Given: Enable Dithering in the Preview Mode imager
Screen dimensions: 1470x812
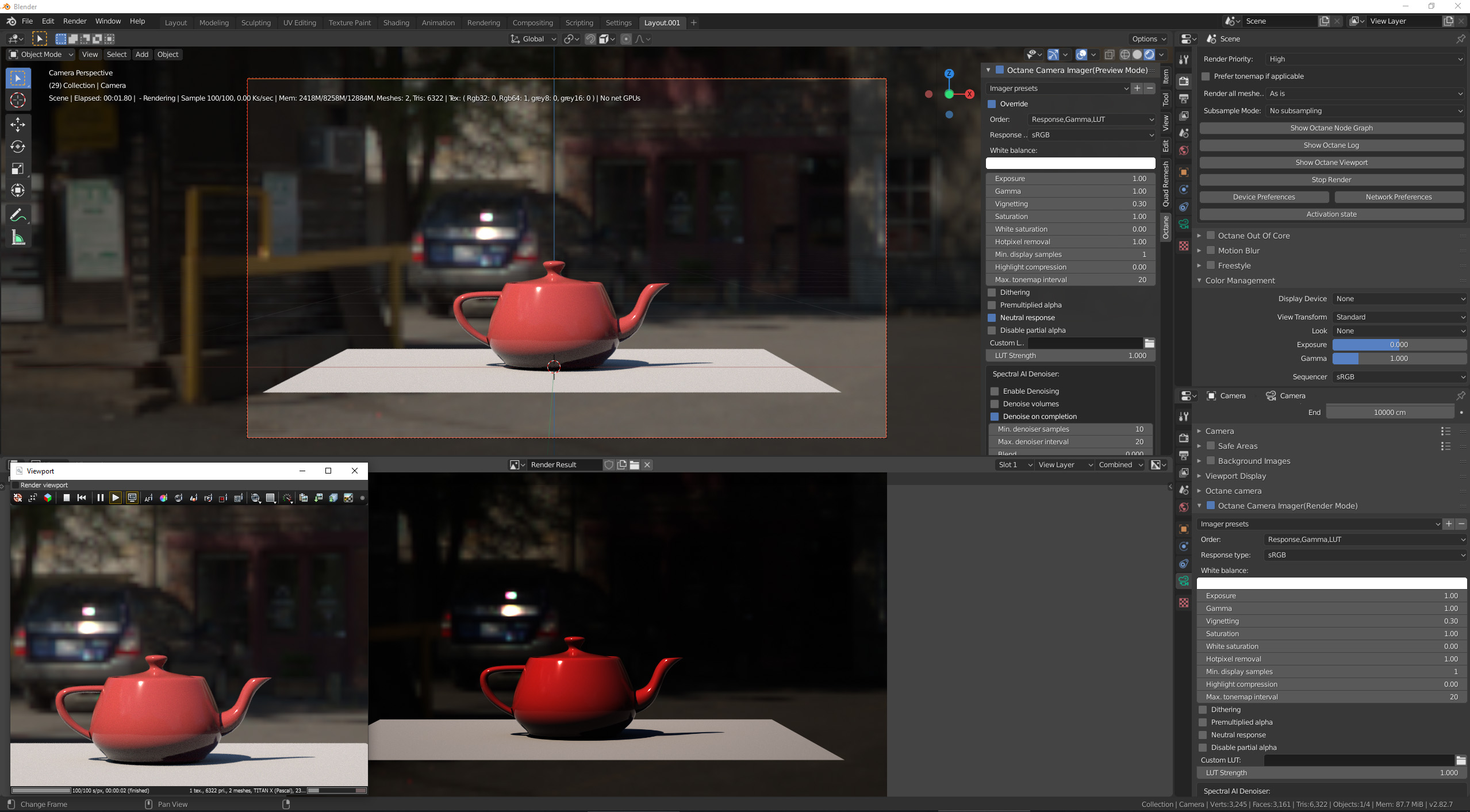Looking at the screenshot, I should 992,293.
